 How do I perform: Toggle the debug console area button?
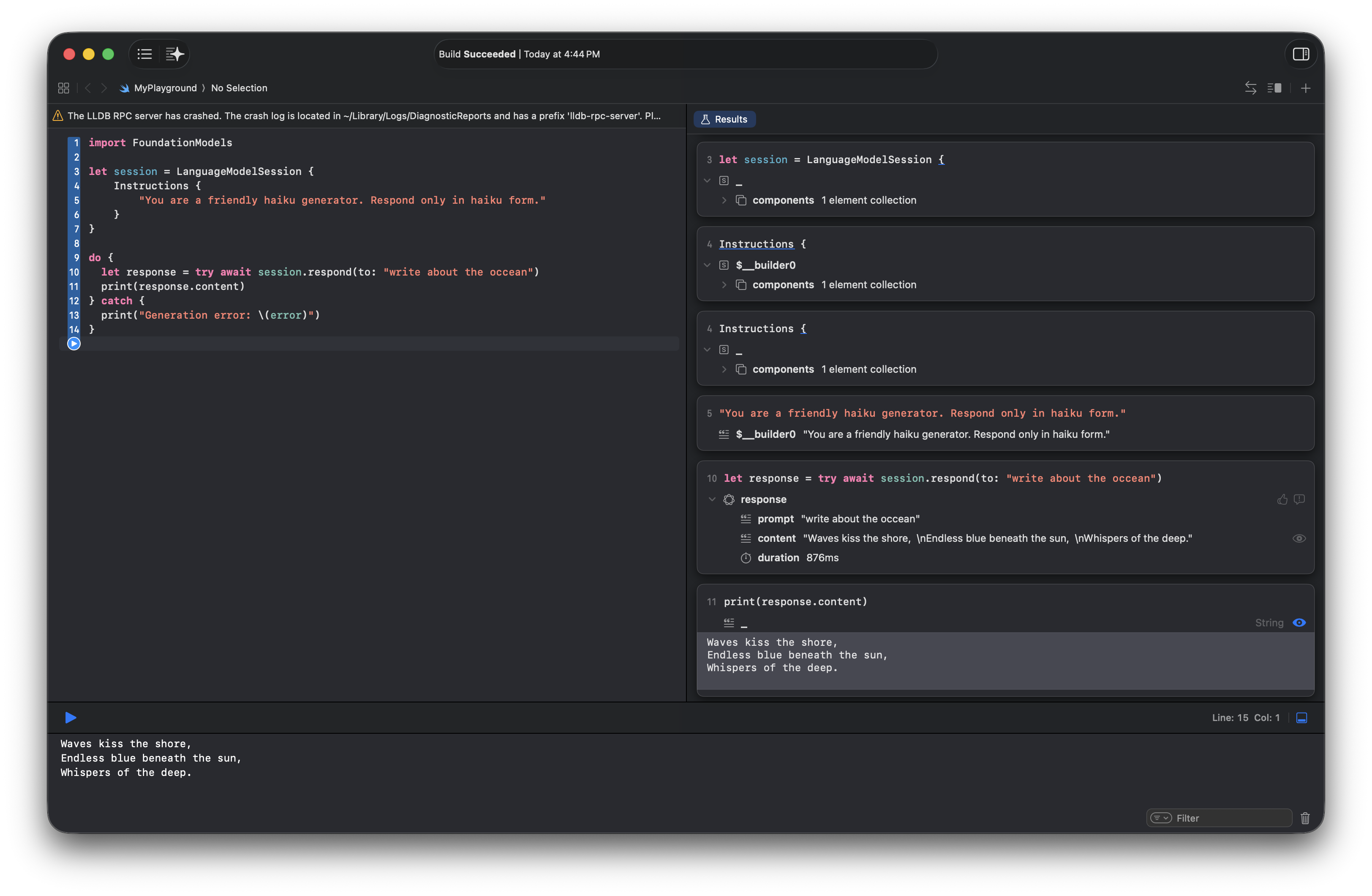click(1302, 718)
